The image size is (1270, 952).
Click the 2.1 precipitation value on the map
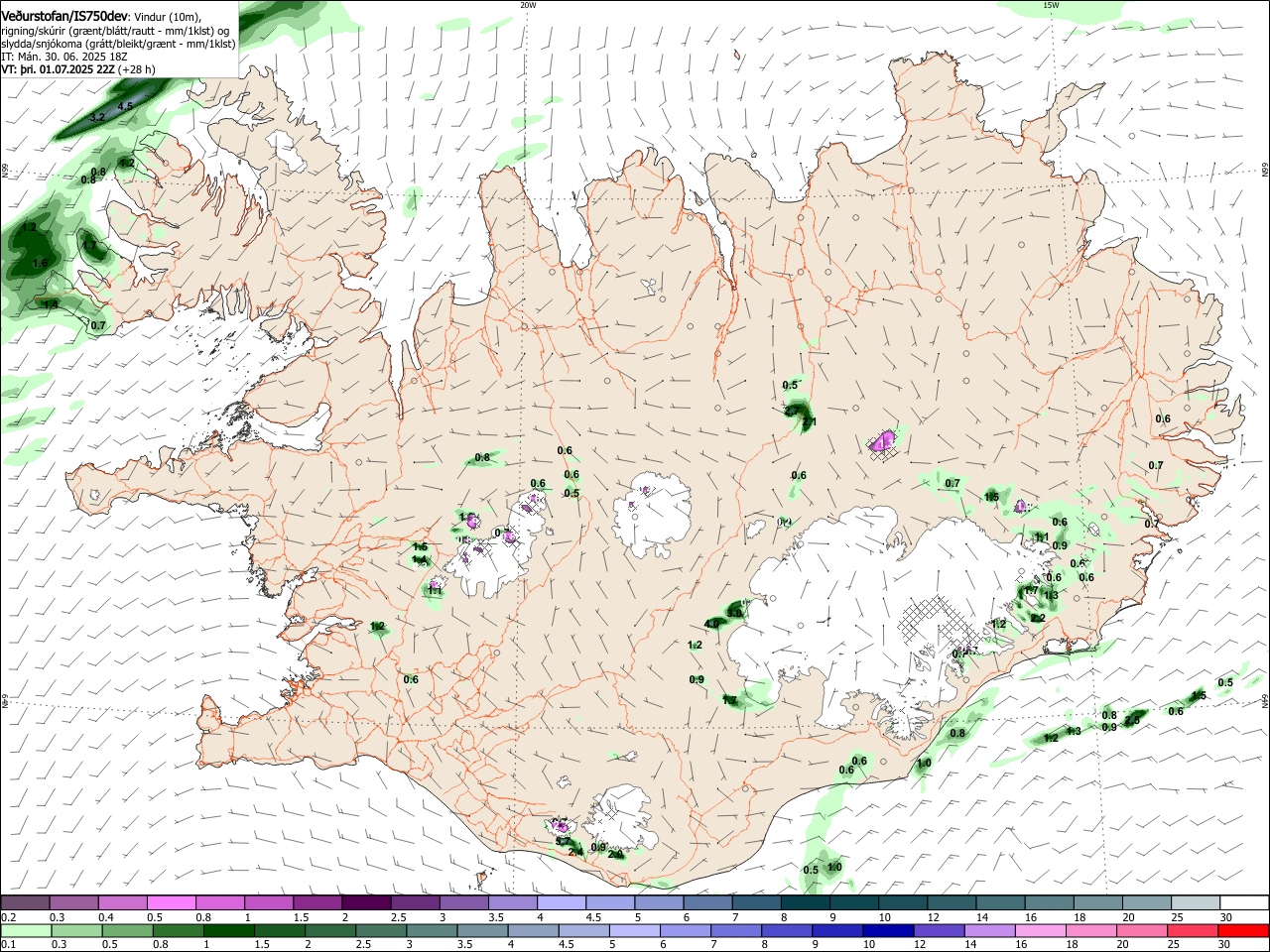pyautogui.click(x=809, y=422)
